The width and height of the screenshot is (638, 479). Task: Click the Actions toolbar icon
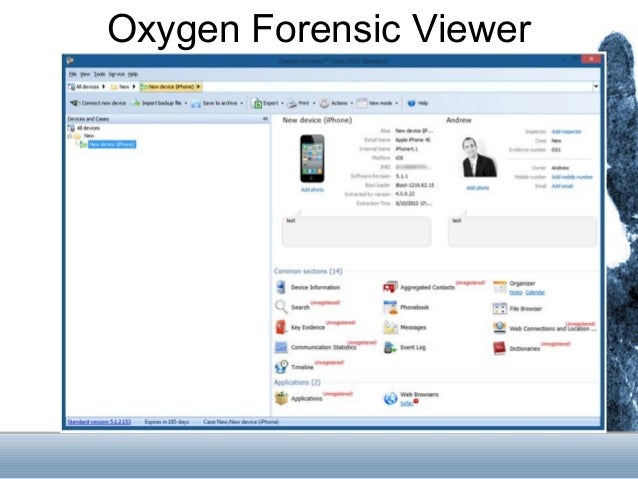(x=324, y=103)
